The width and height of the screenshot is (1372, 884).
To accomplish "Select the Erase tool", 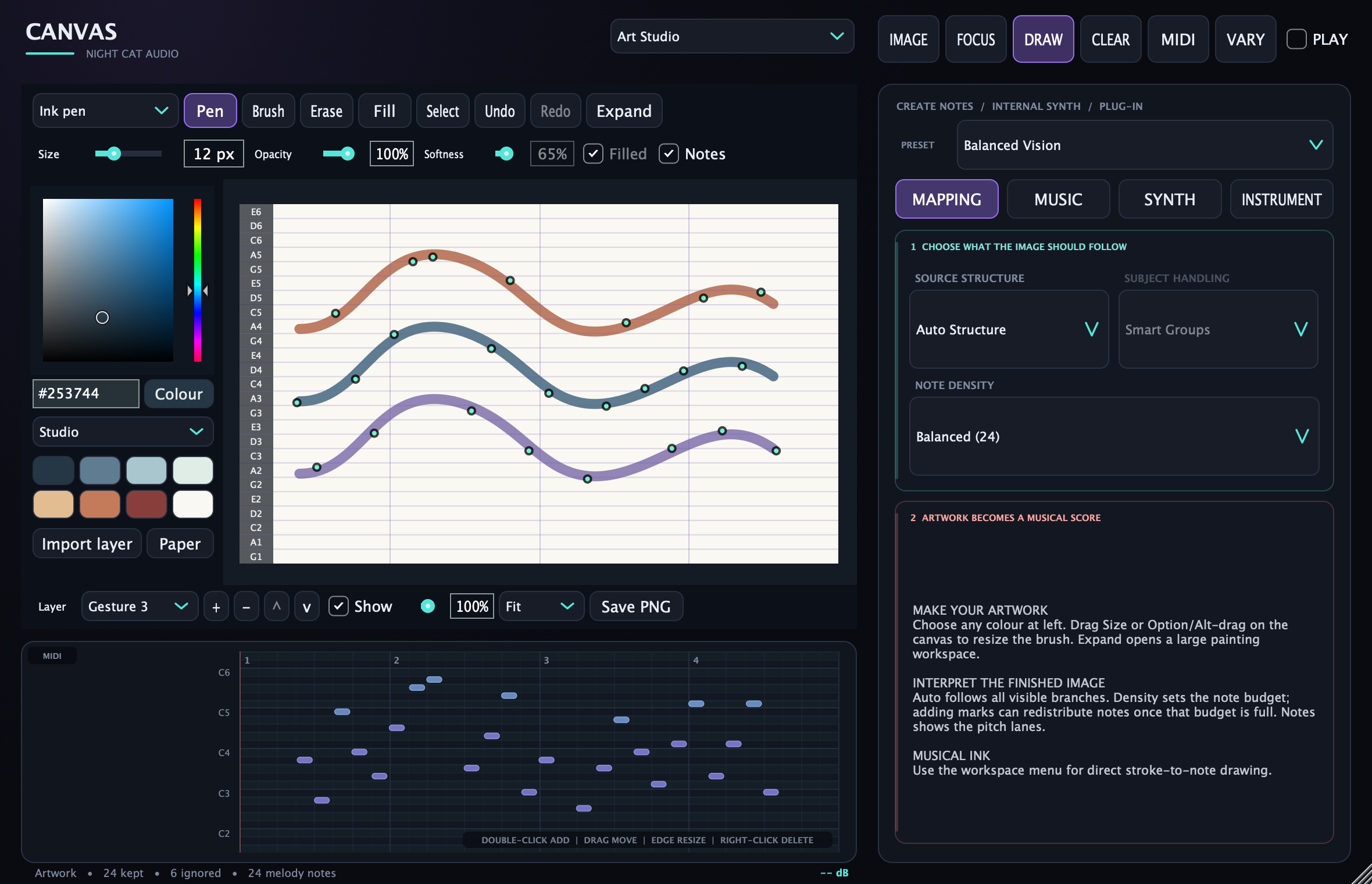I will click(x=327, y=110).
